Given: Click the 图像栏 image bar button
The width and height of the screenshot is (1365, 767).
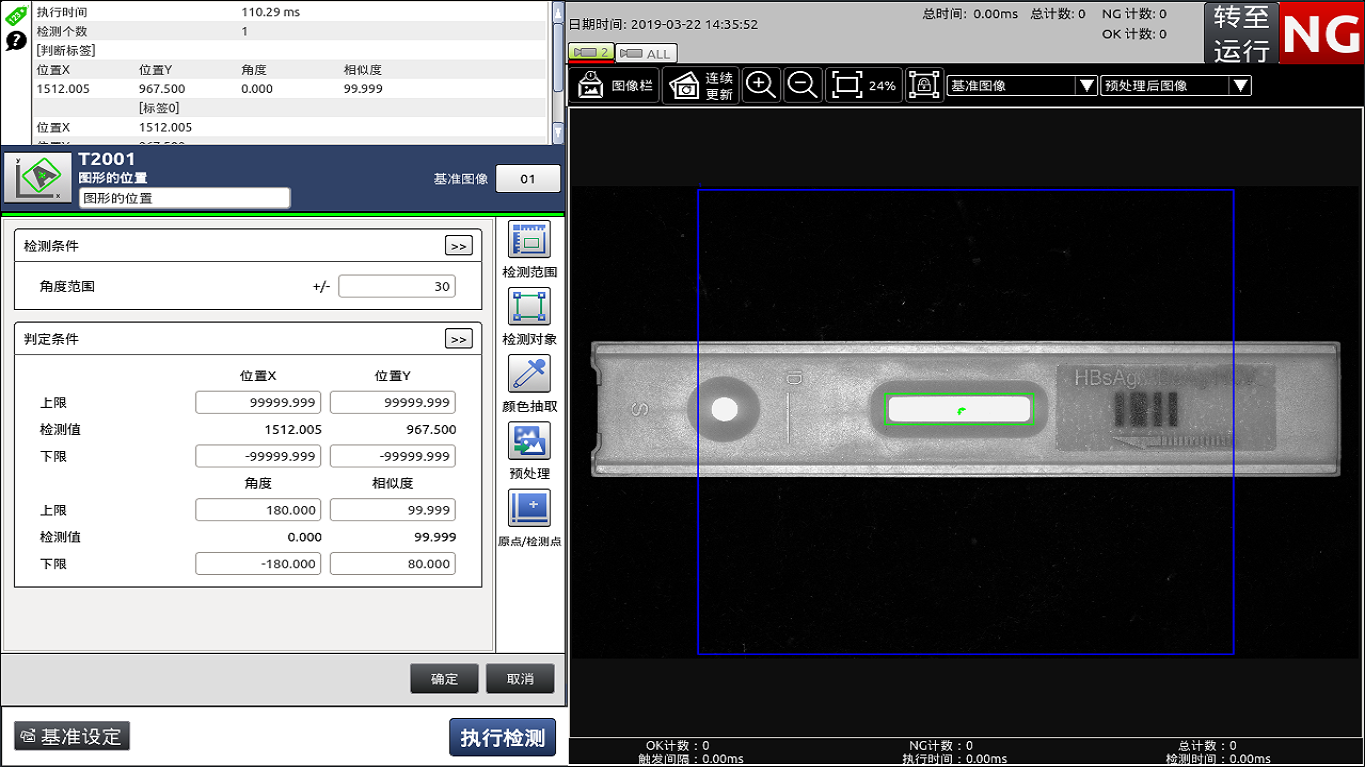Looking at the screenshot, I should pos(615,86).
